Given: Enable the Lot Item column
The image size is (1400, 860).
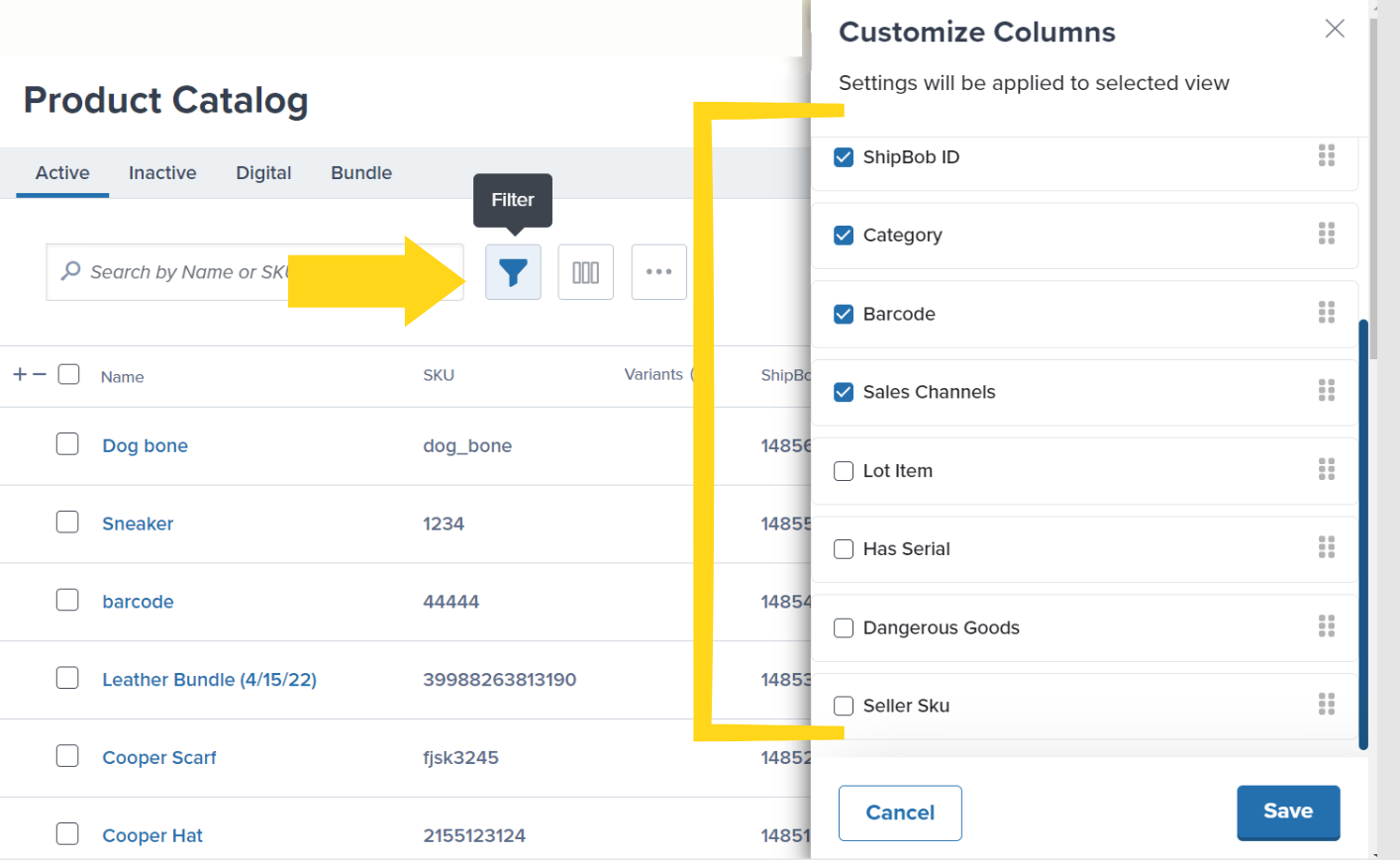Looking at the screenshot, I should (x=844, y=471).
